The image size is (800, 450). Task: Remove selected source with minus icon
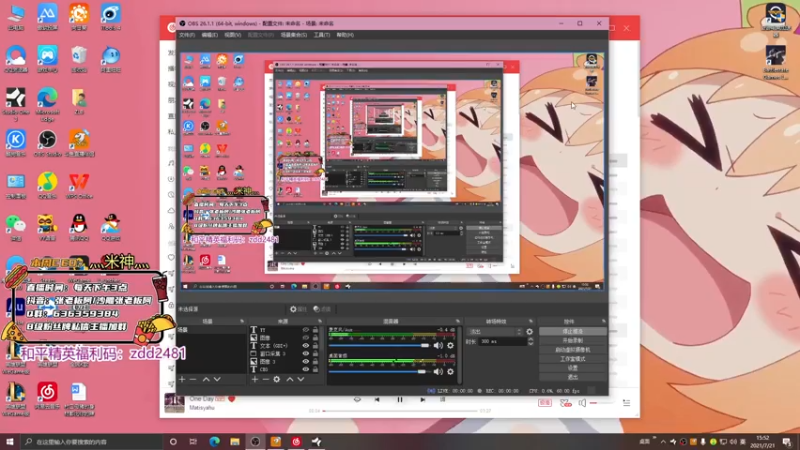[265, 379]
